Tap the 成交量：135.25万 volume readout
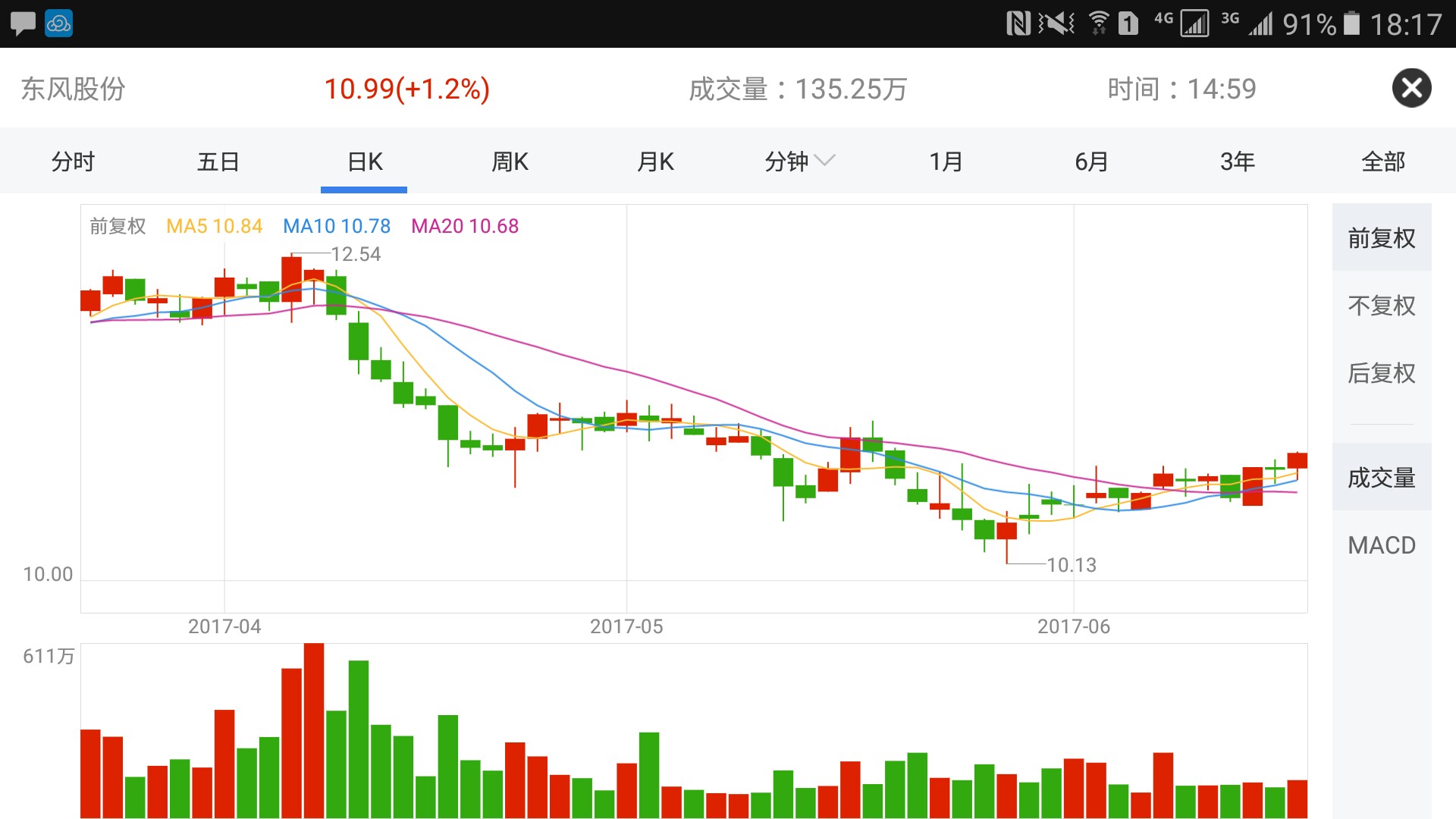Image resolution: width=1456 pixels, height=819 pixels. tap(798, 89)
